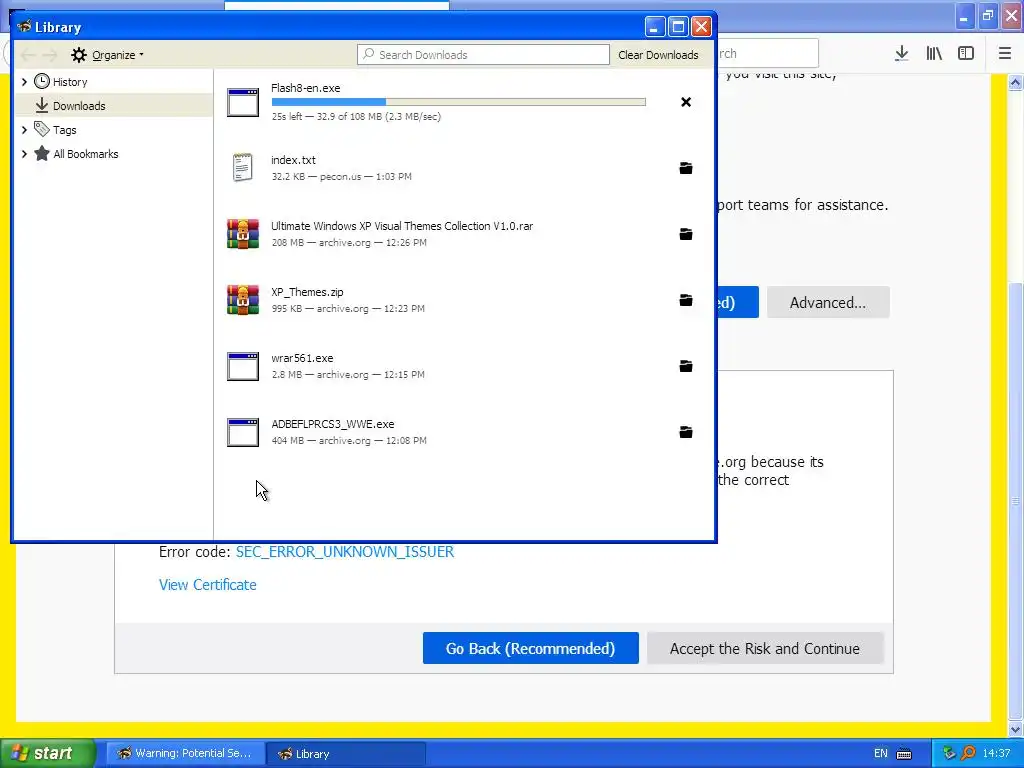Open containing folder for ADBEFLPRCS3_WWE.exe
This screenshot has width=1024, height=768.
pos(686,432)
